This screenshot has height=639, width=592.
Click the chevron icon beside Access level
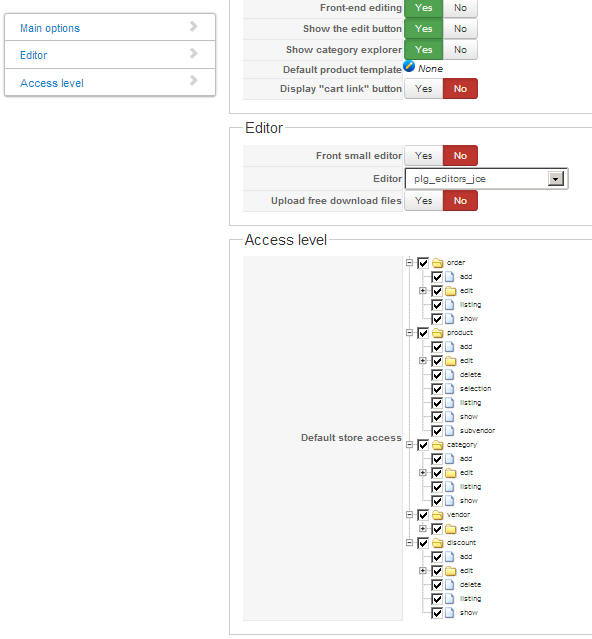coord(194,80)
